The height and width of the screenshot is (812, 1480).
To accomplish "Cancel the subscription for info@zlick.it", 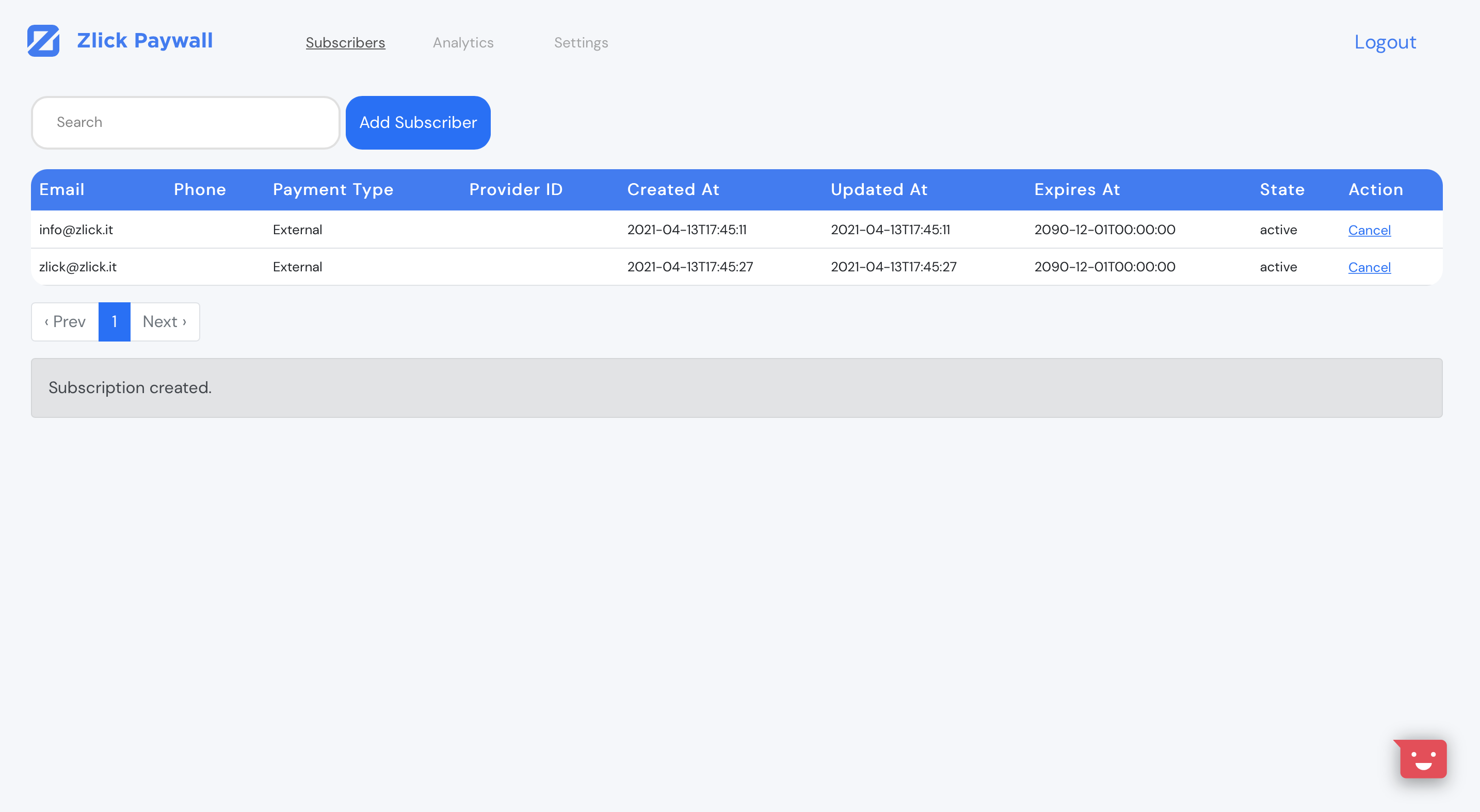I will coord(1369,230).
